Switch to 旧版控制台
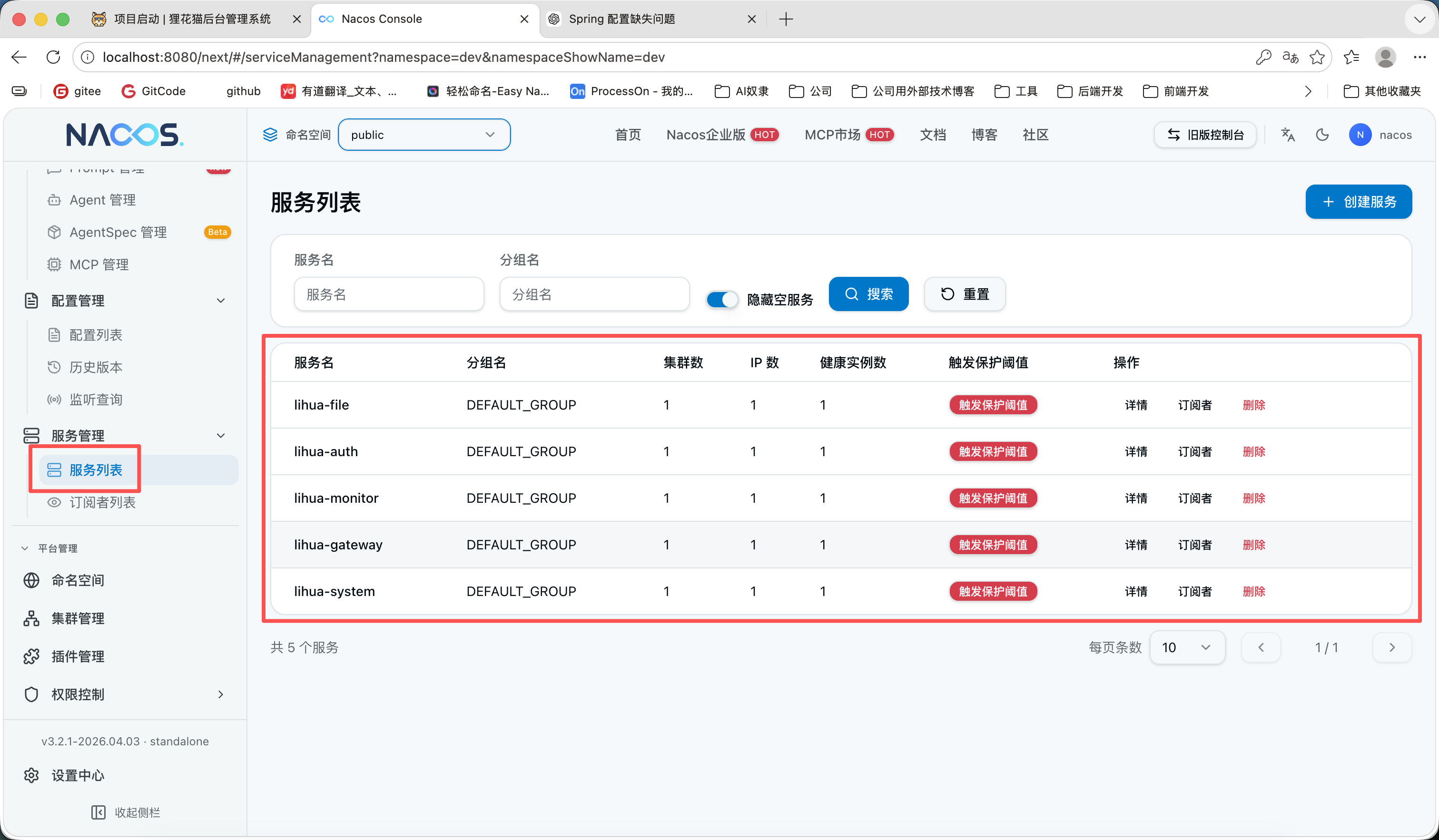Viewport: 1439px width, 840px height. (x=1205, y=135)
